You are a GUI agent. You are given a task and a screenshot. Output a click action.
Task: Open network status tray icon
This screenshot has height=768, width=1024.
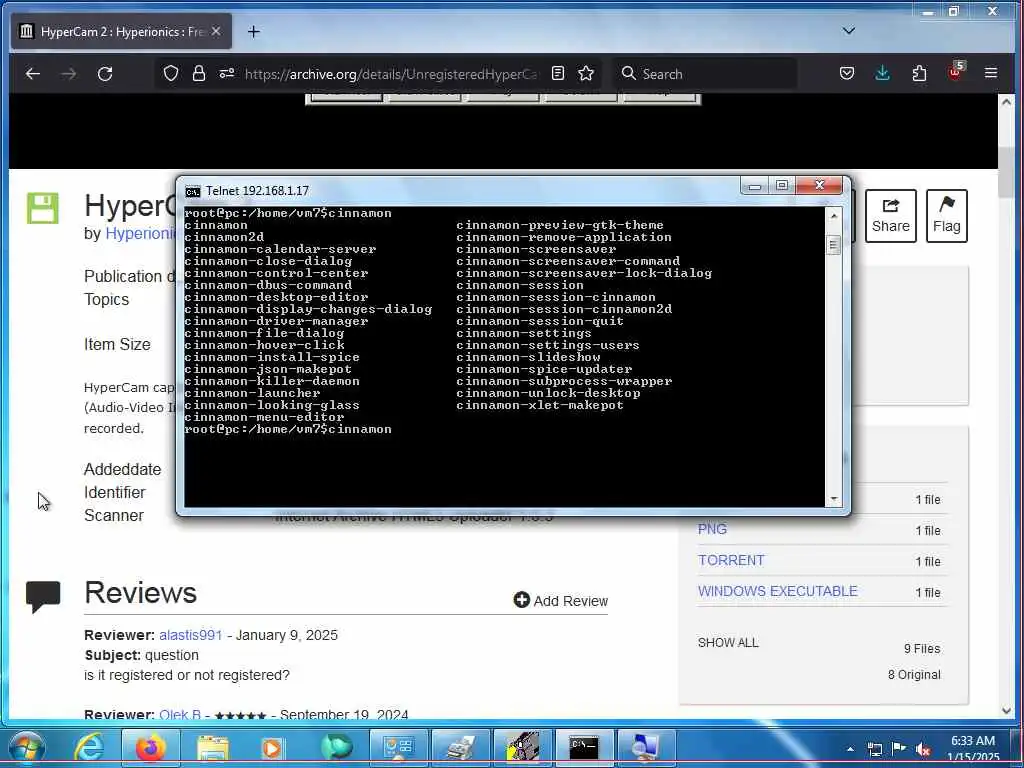point(874,750)
